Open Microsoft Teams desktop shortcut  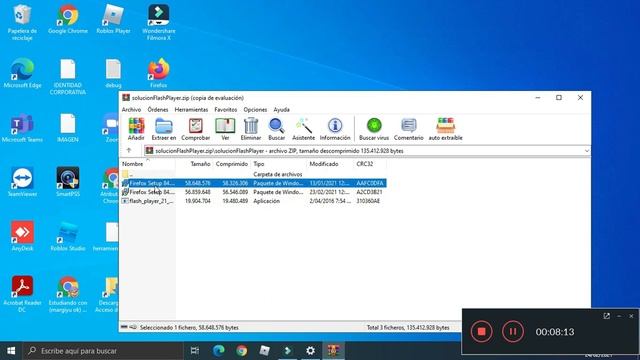[22, 128]
